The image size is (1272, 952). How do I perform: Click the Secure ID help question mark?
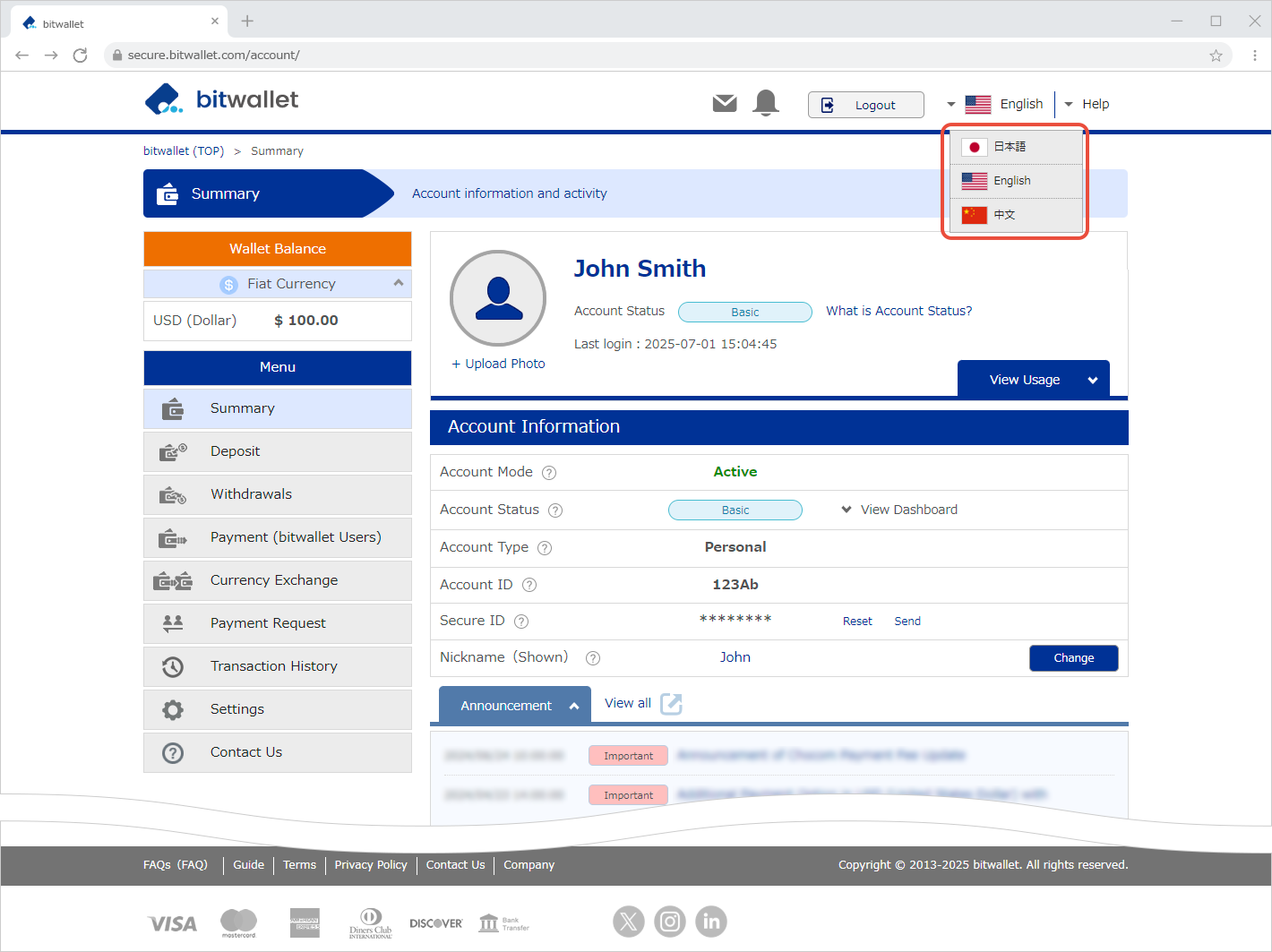pyautogui.click(x=521, y=622)
